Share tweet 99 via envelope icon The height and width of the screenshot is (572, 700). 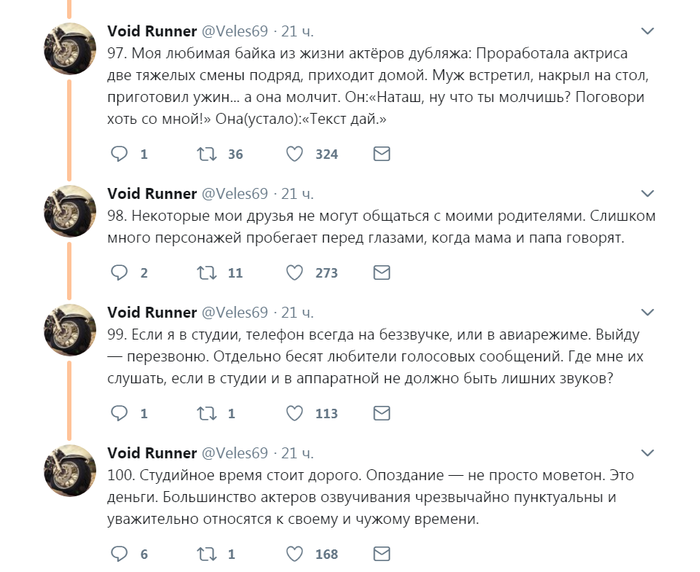[381, 413]
